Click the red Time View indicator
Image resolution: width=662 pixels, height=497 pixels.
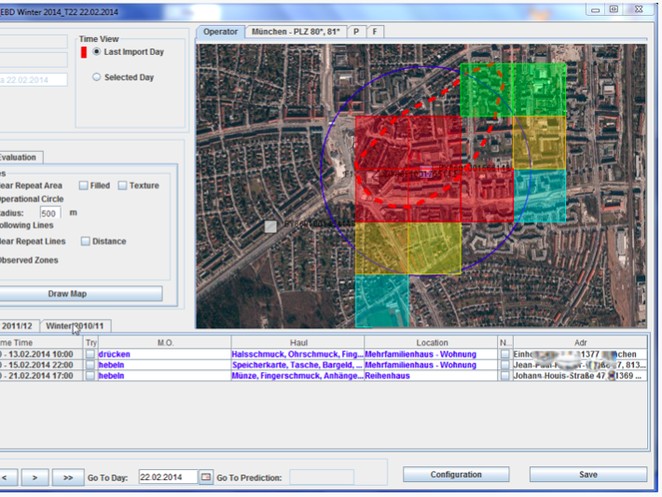(84, 51)
